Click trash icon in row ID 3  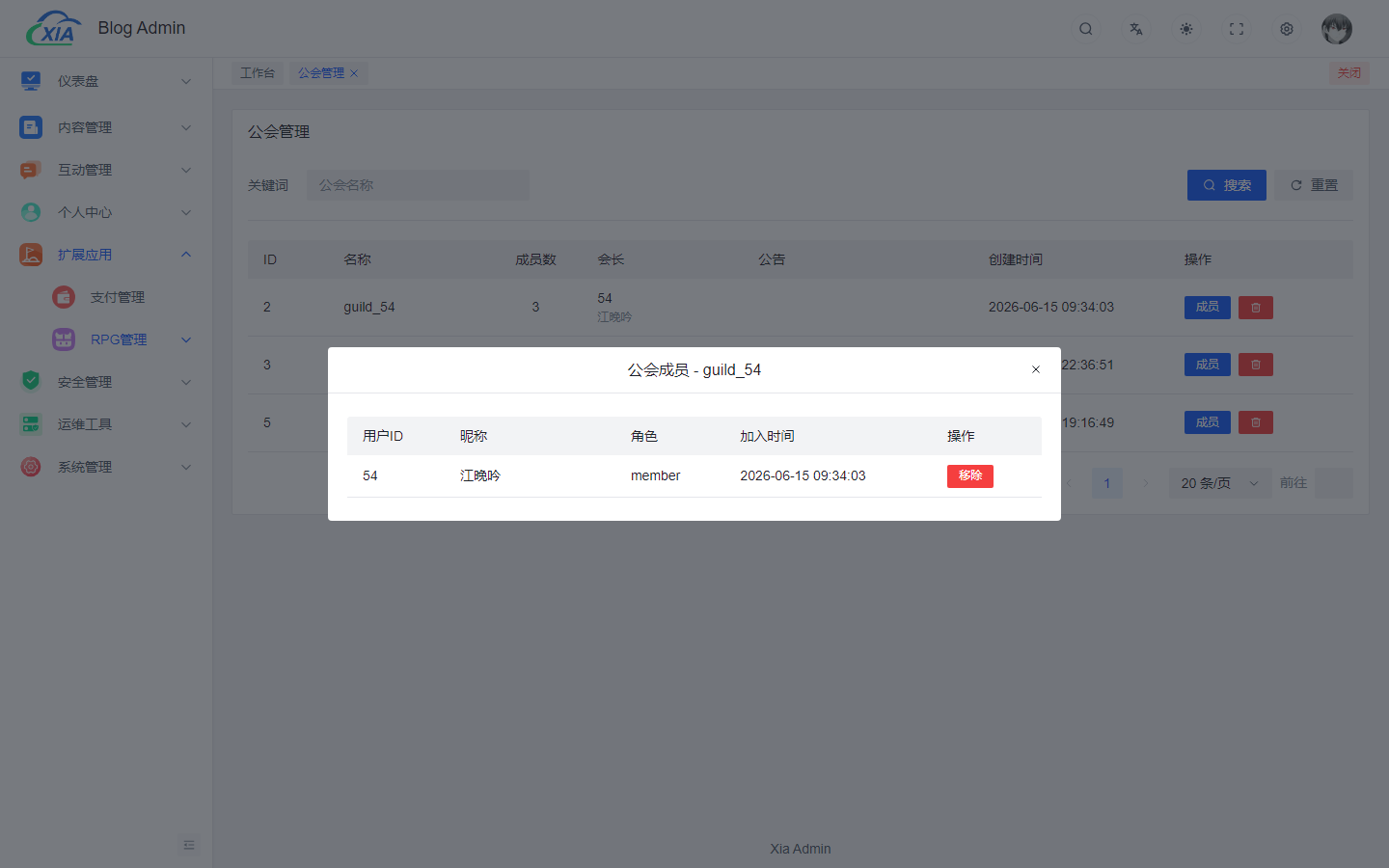pos(1256,365)
